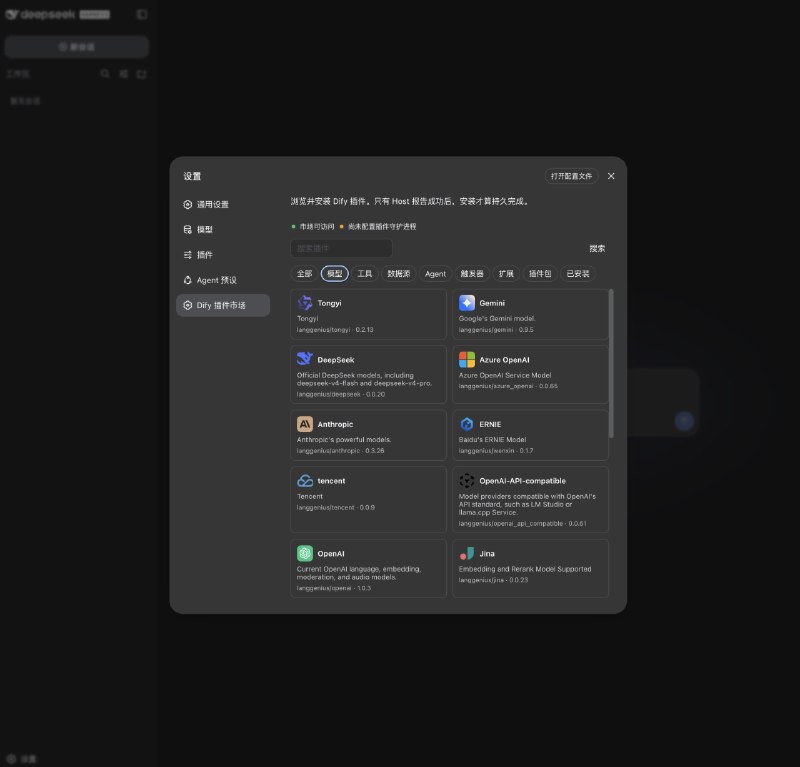
Task: Click the new chat button in main window
Action: (x=77, y=47)
